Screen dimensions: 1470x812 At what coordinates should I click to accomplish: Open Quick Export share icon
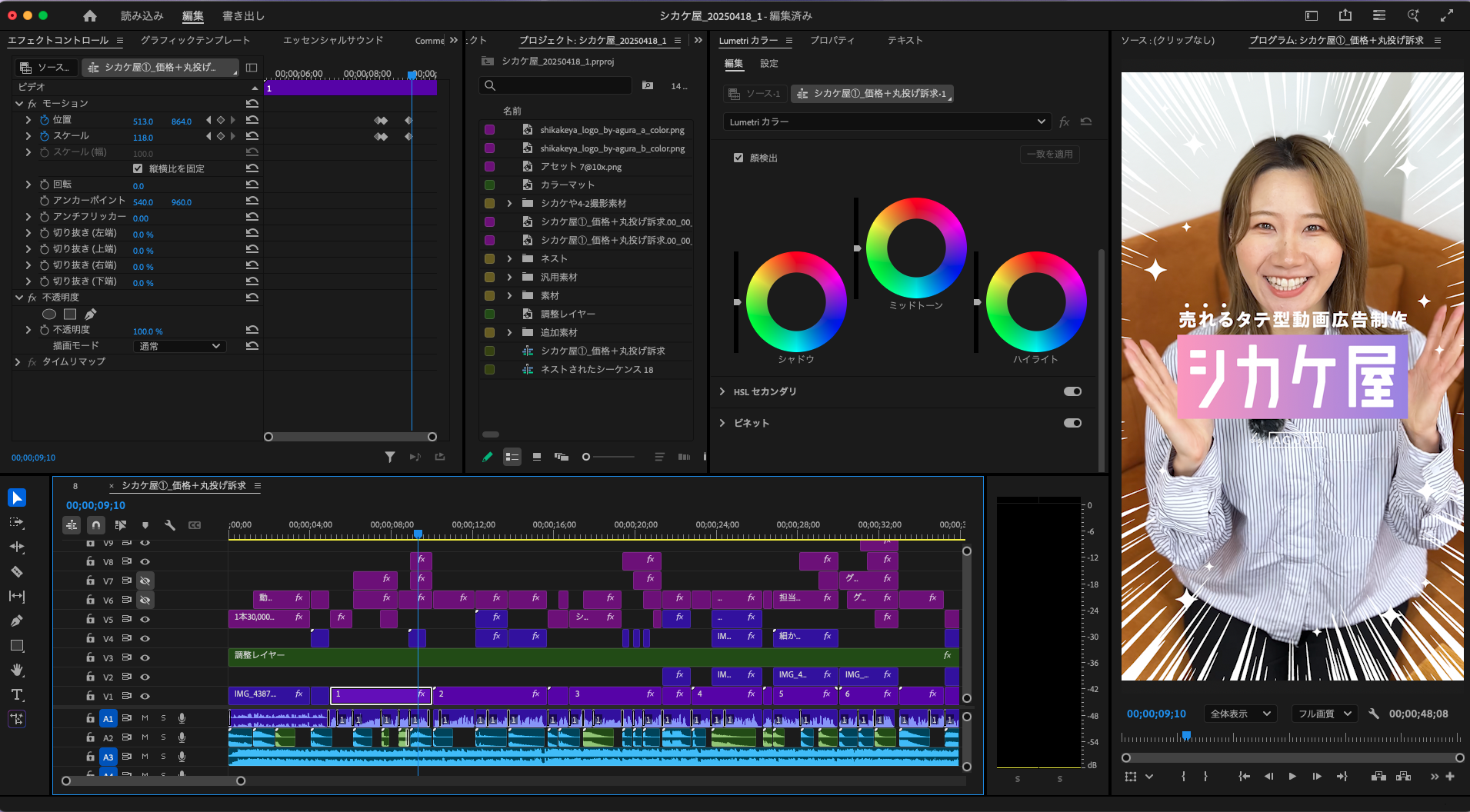(1345, 15)
